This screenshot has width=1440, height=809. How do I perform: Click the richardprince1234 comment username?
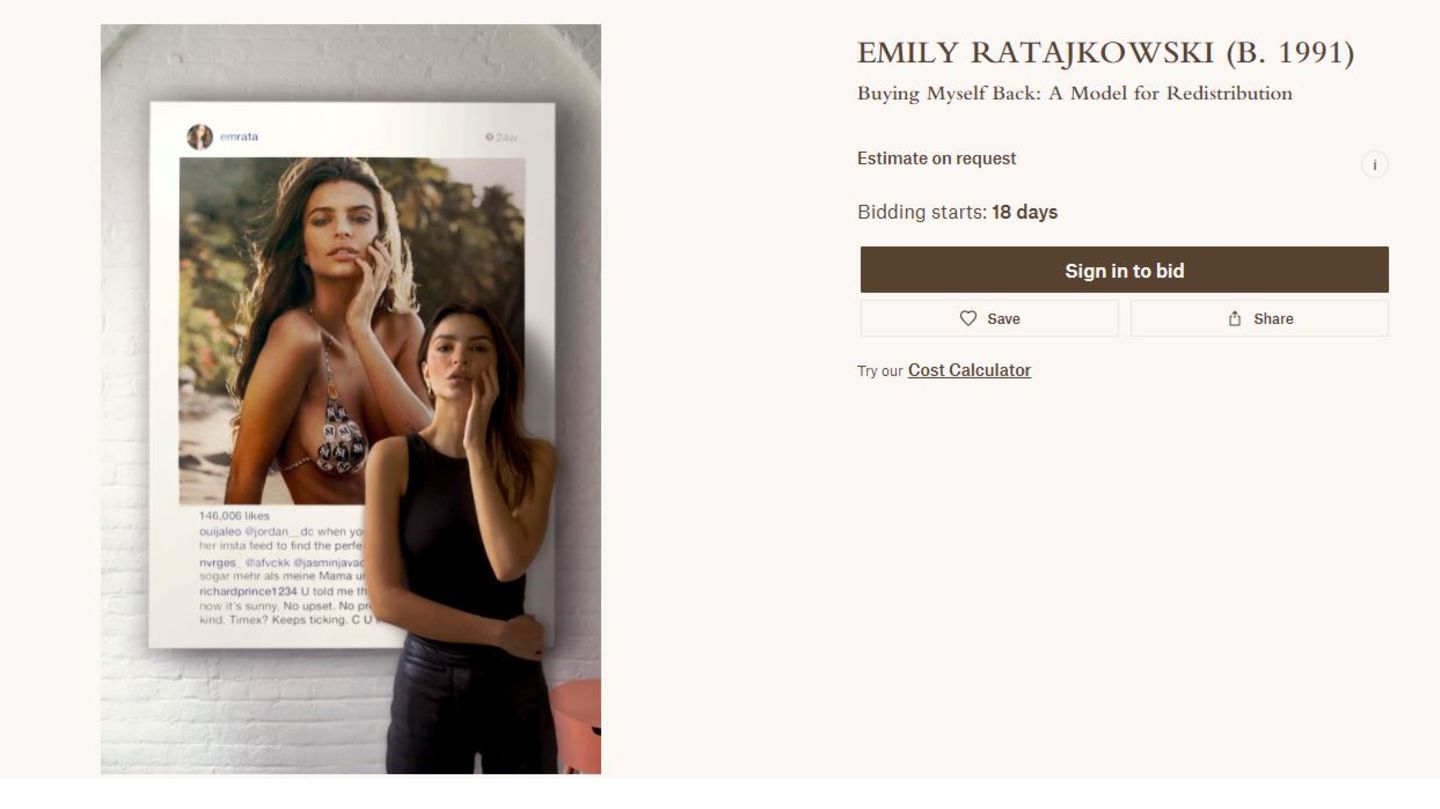click(248, 591)
